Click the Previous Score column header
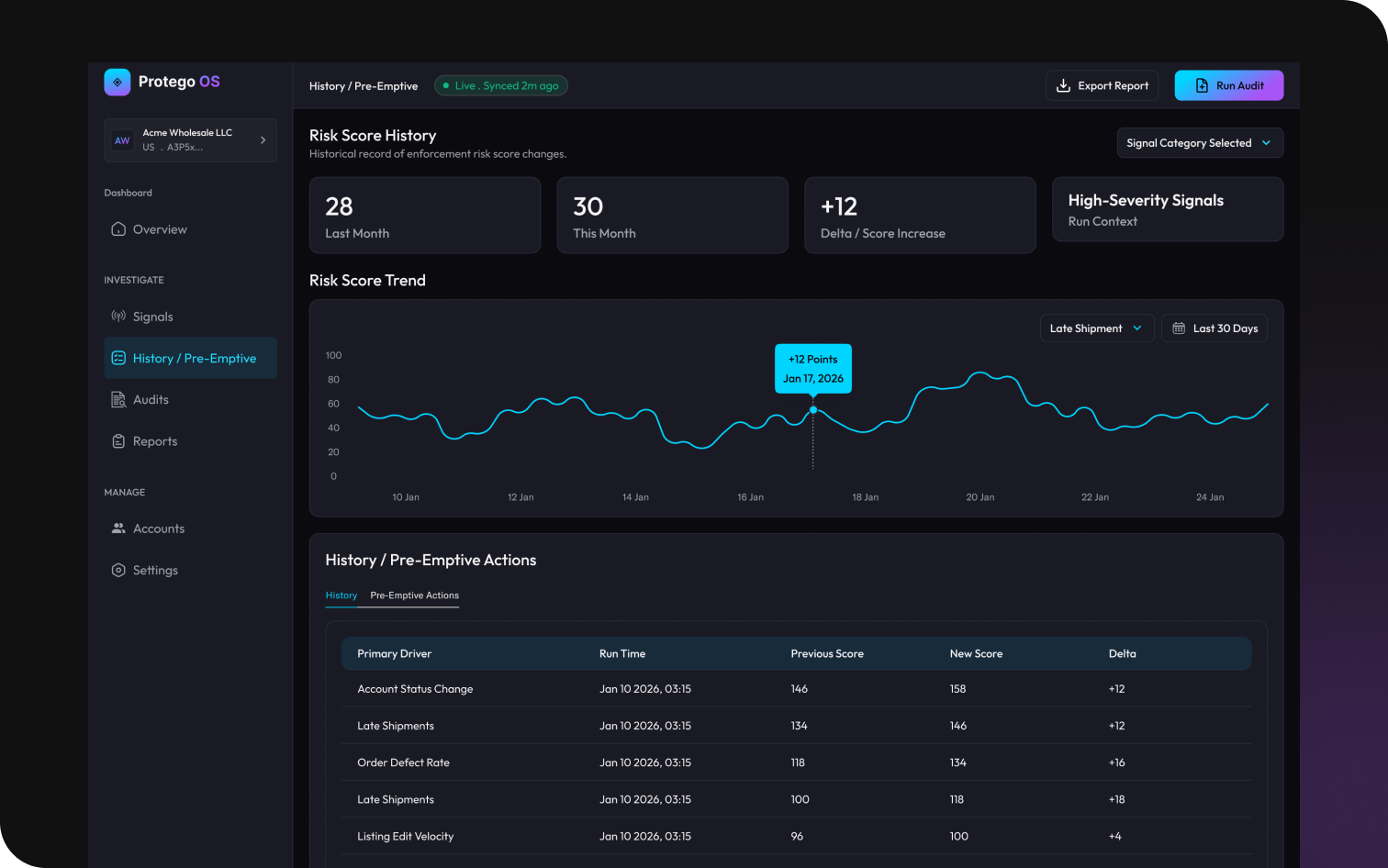1388x868 pixels. [827, 654]
